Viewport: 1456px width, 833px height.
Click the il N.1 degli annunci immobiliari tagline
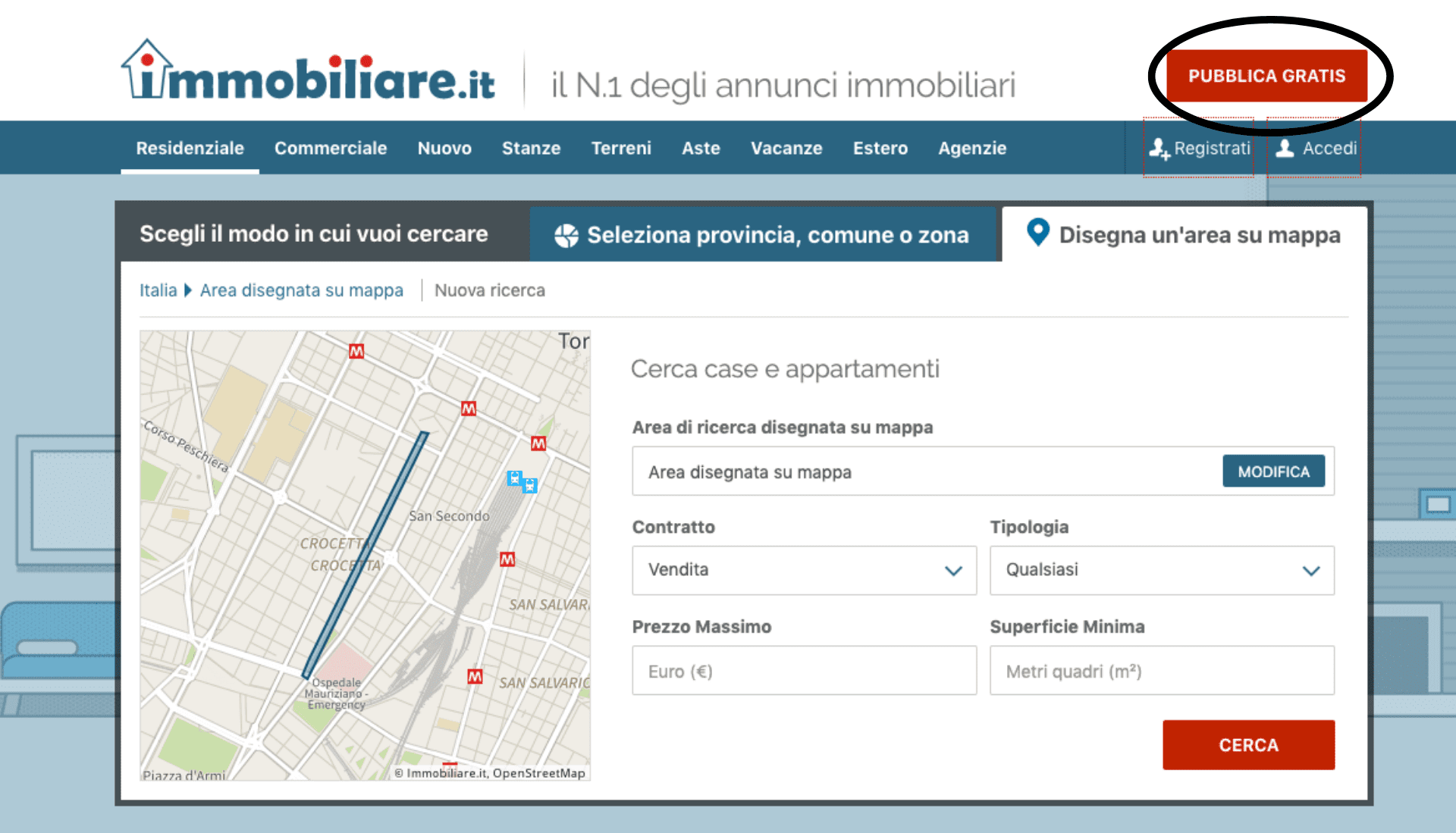[x=783, y=85]
